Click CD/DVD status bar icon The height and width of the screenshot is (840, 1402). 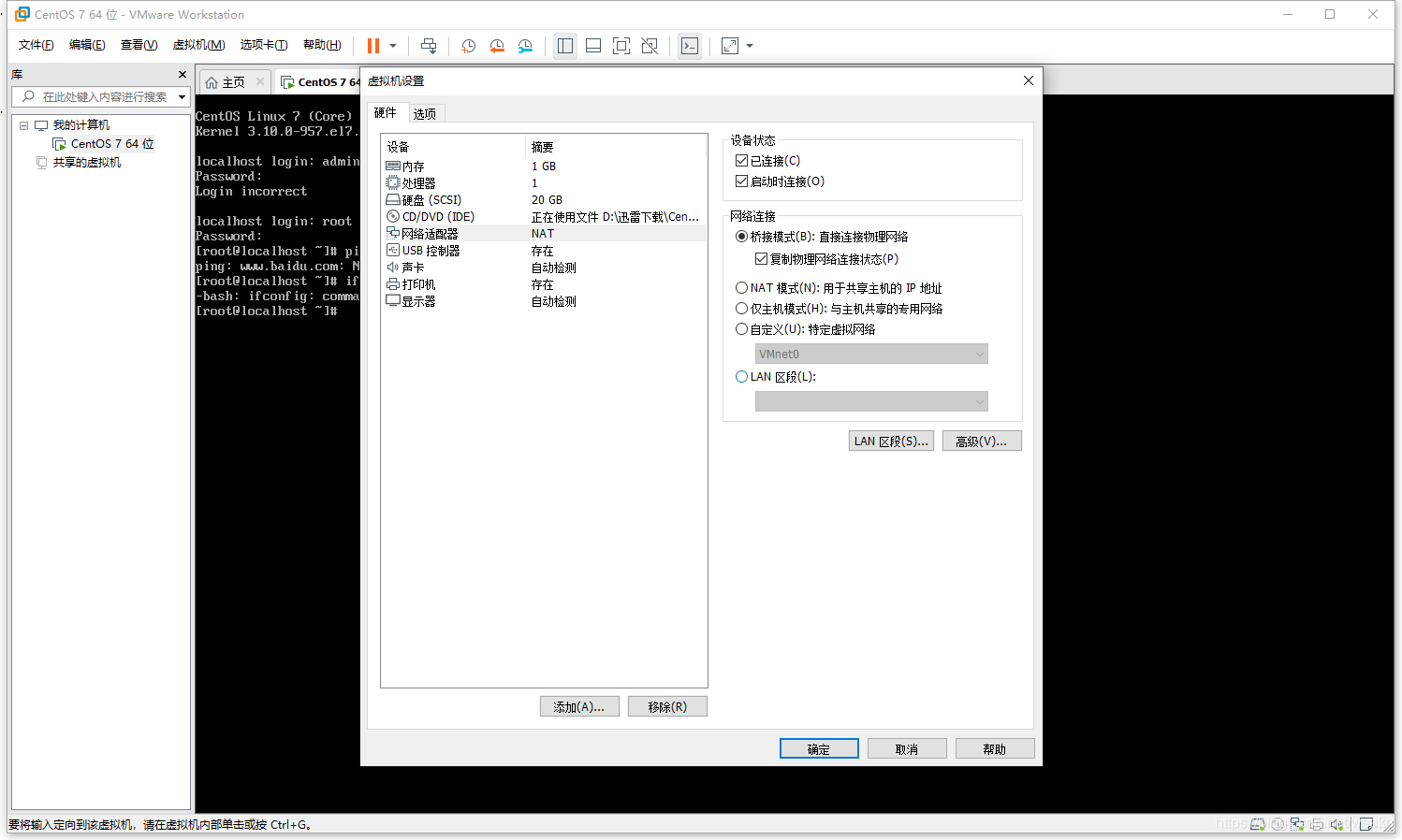pyautogui.click(x=1278, y=824)
